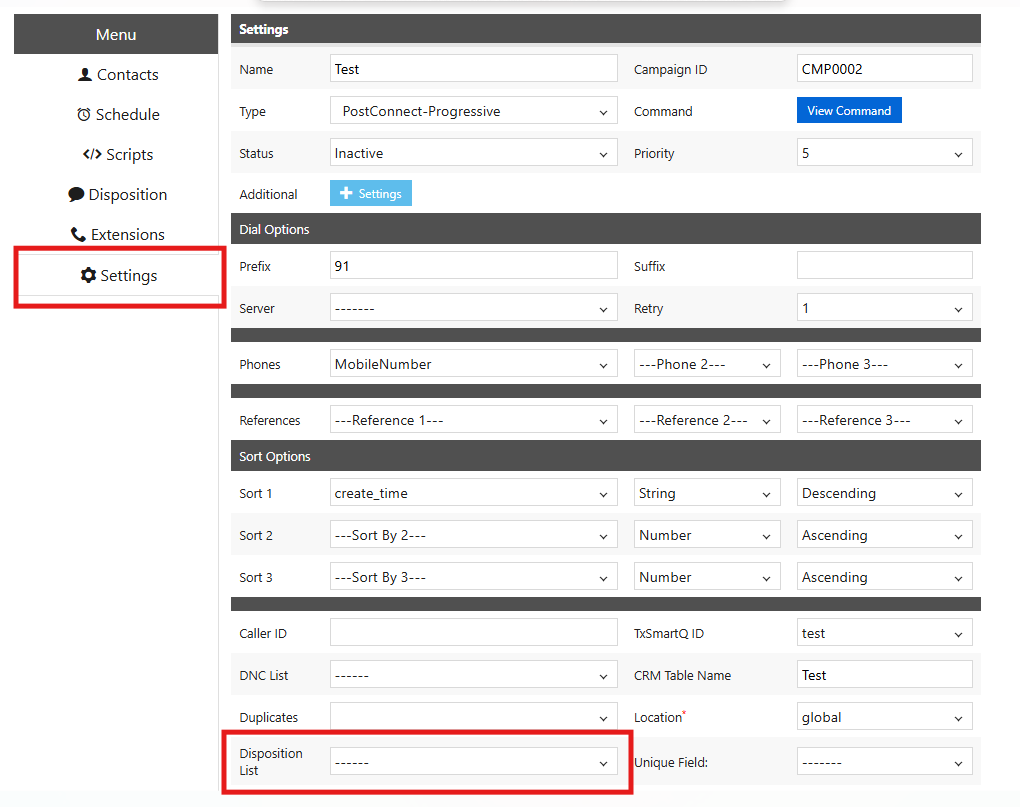Open the Type dropdown PostConnect-Progressive
The width and height of the screenshot is (1020, 807).
(473, 112)
